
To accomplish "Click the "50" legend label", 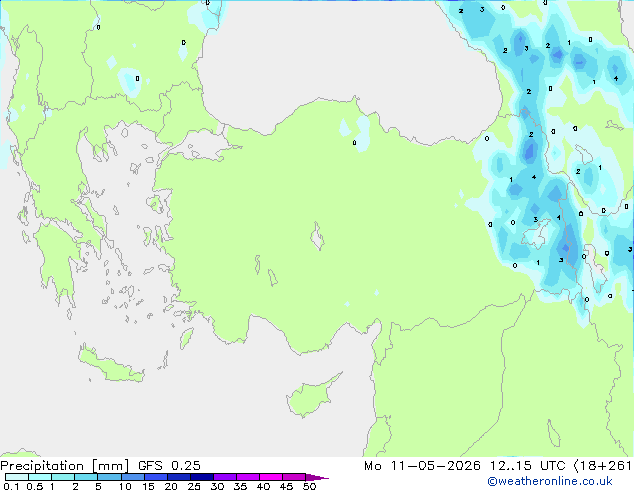I will pyautogui.click(x=309, y=486).
